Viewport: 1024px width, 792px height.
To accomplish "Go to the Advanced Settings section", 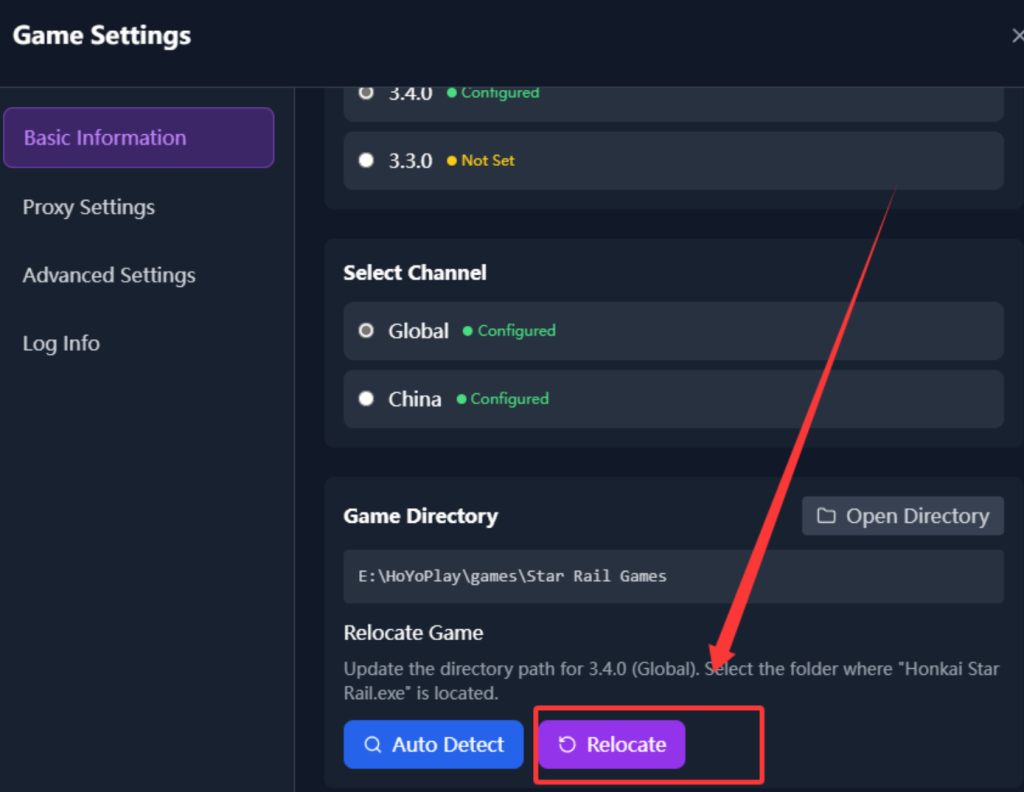I will (x=109, y=275).
